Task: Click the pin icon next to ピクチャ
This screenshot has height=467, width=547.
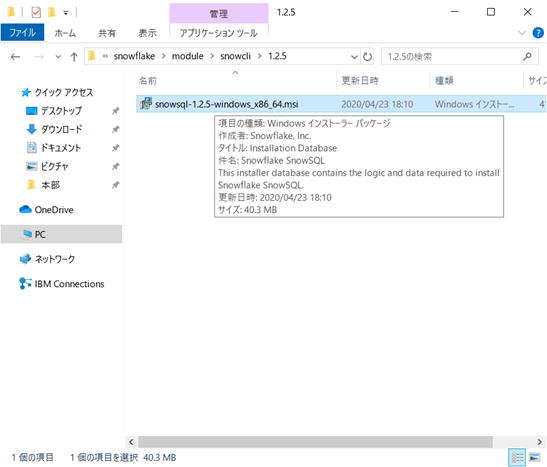Action: 115,166
